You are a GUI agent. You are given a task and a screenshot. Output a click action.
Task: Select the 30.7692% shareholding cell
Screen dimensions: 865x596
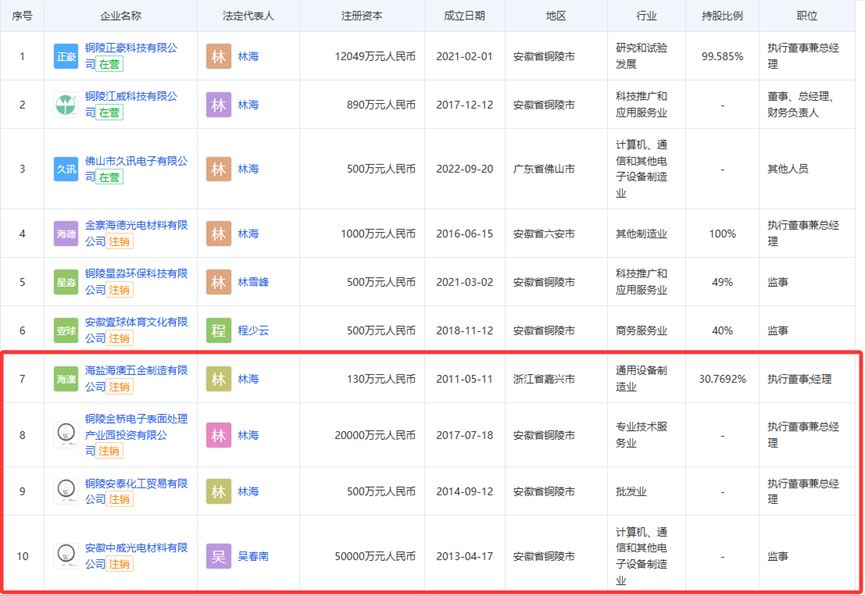(x=722, y=379)
